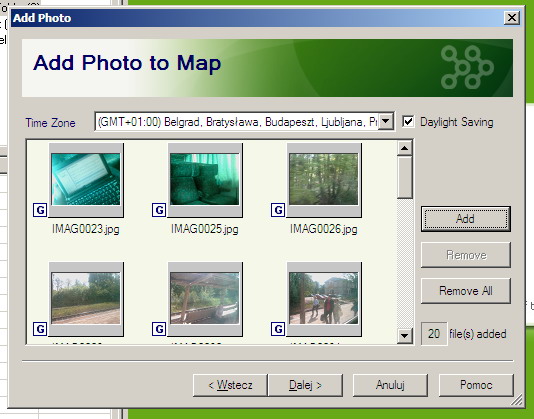Close the Add Photo dialog
Screen dimensions: 534x419
512,17
